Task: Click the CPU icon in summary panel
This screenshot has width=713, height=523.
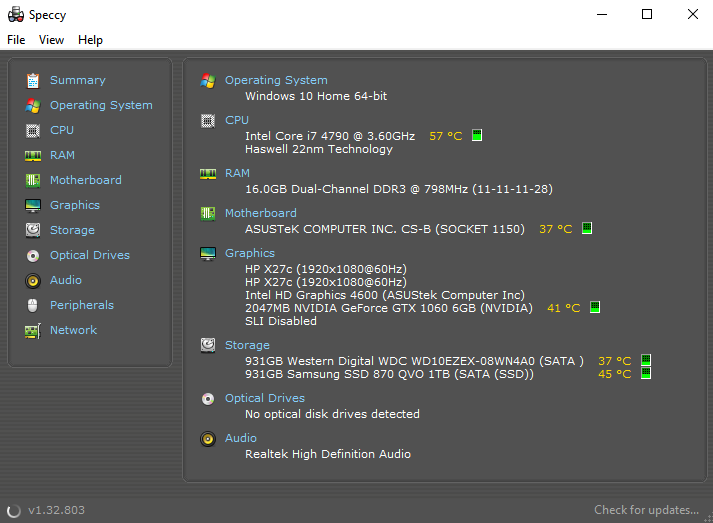Action: pyautogui.click(x=208, y=121)
